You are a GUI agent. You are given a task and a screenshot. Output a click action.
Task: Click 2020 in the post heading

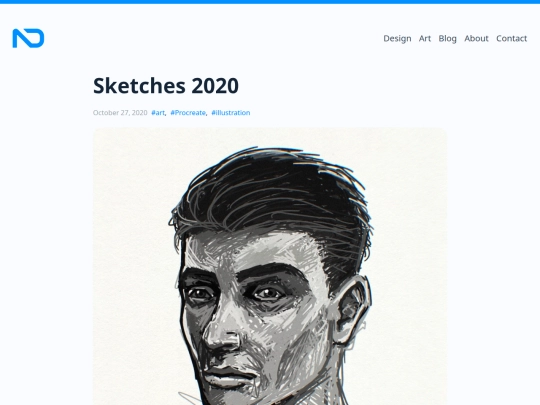click(x=215, y=85)
